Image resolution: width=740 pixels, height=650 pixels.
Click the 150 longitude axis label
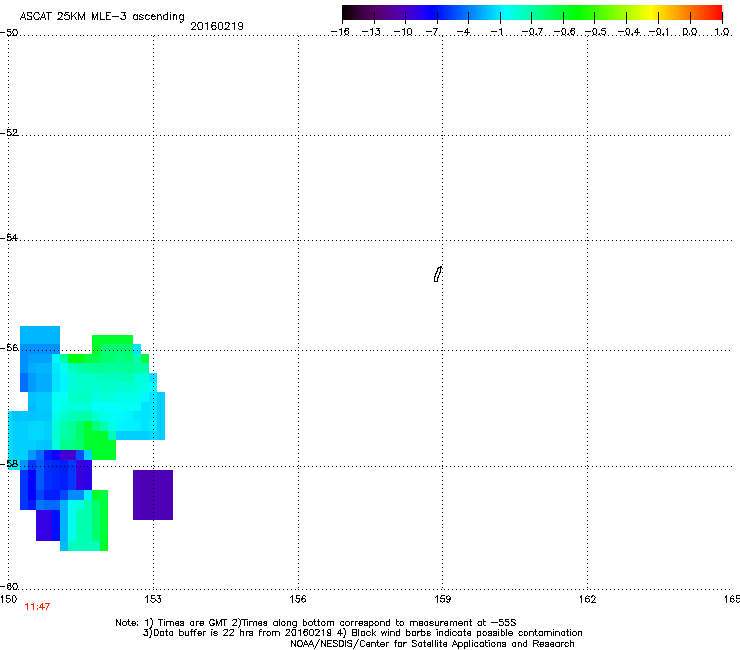(8, 599)
